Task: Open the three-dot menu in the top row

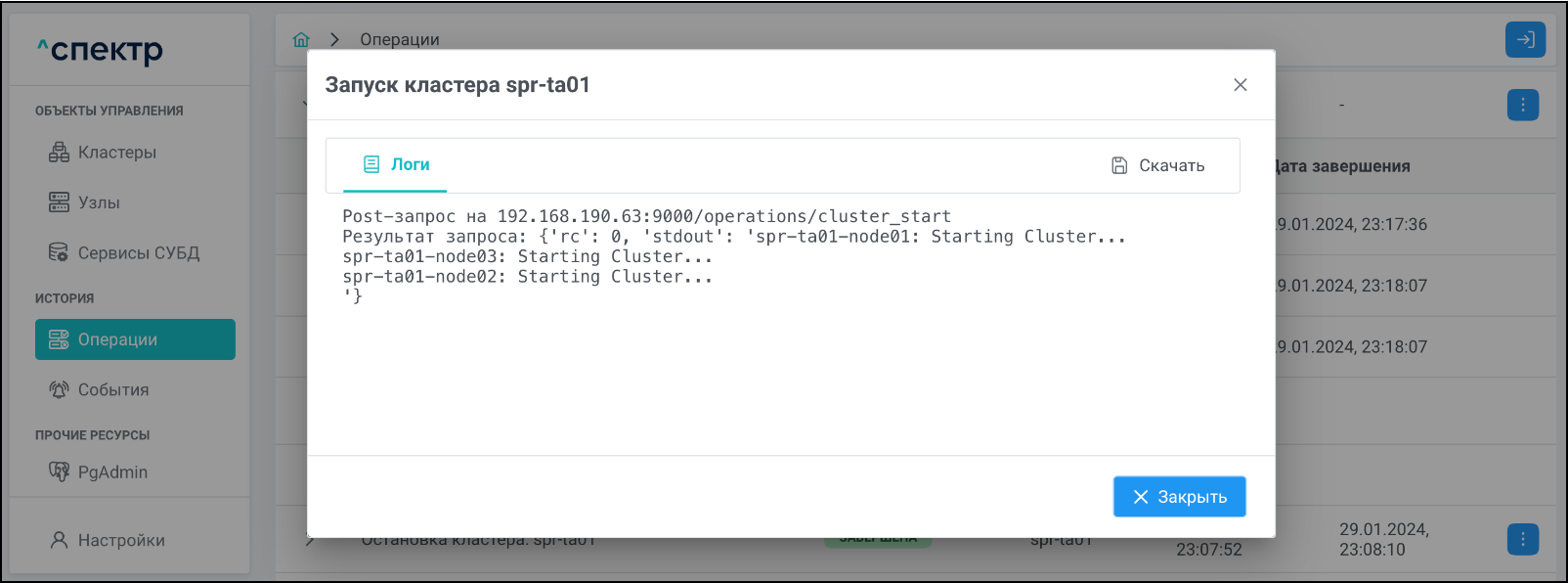Action: tap(1522, 105)
